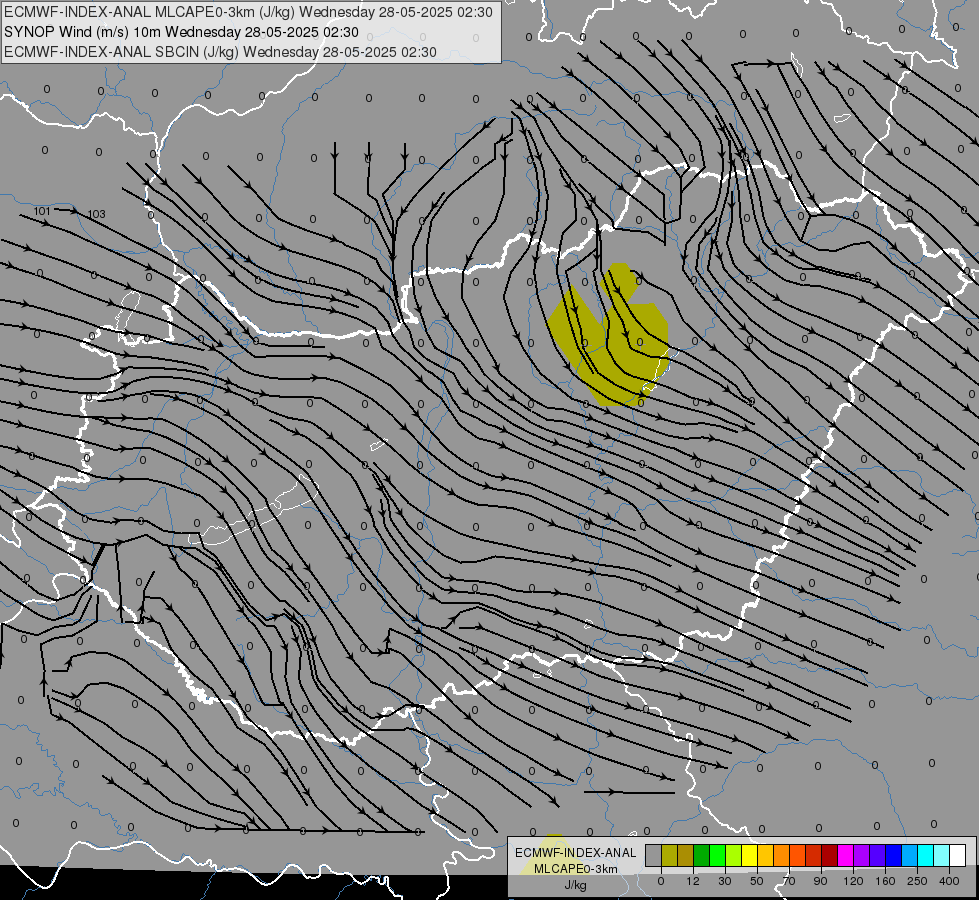Click the legend MLCAPE0-3km label
979x900 pixels.
pyautogui.click(x=575, y=869)
